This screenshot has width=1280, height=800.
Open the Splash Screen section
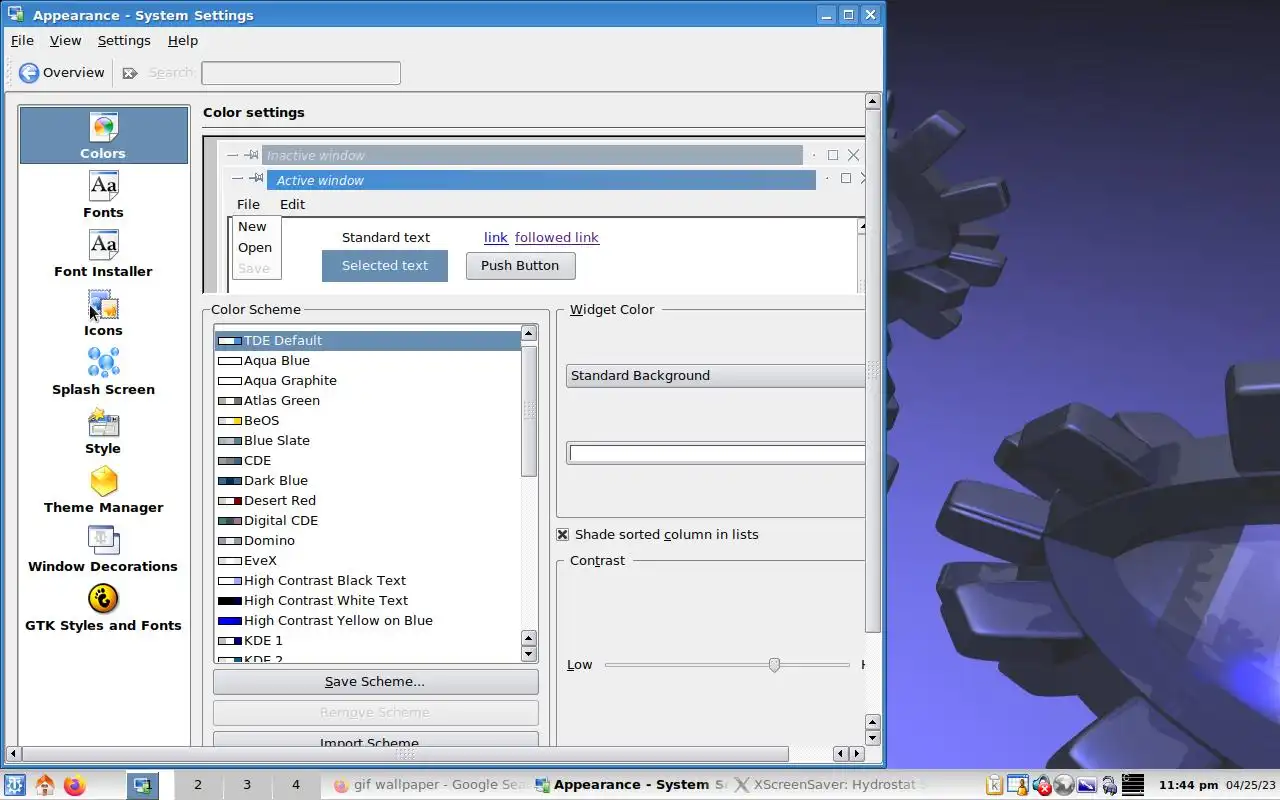103,372
